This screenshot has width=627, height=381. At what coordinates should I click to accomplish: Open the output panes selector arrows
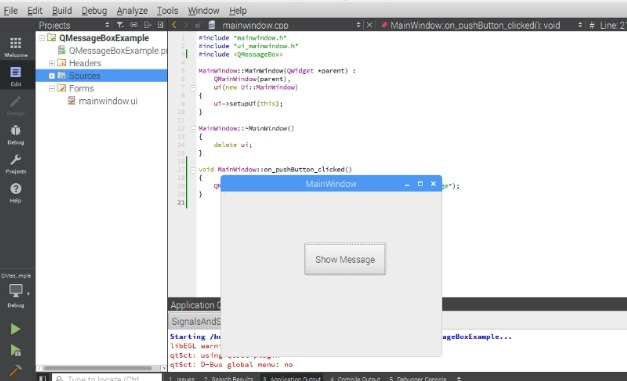click(x=459, y=378)
